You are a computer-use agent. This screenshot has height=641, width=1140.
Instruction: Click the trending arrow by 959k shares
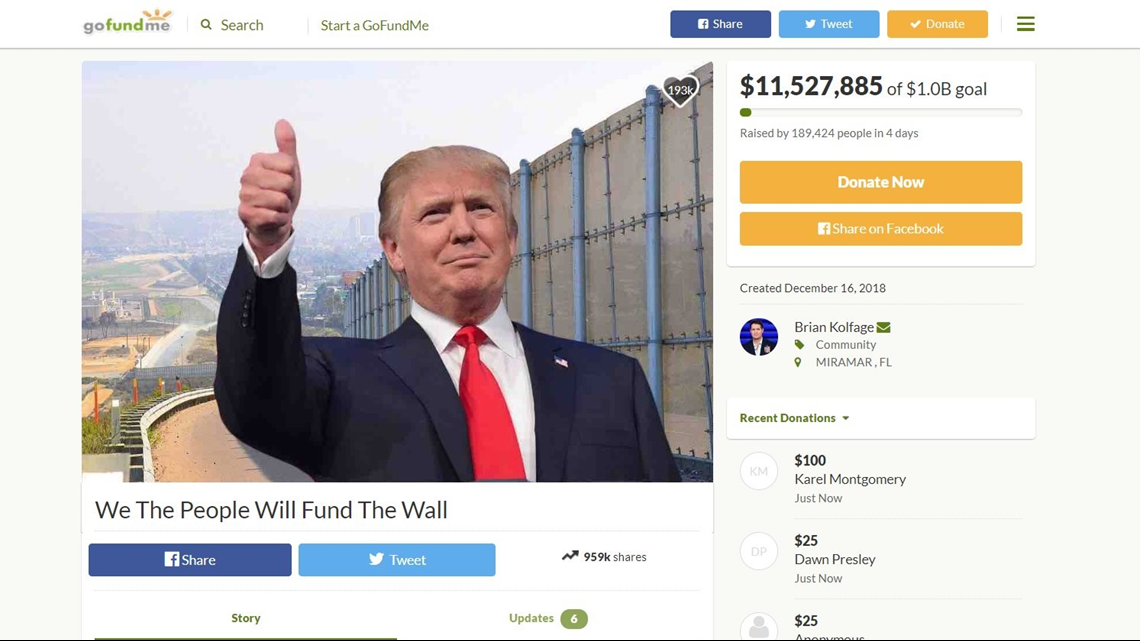click(x=570, y=556)
